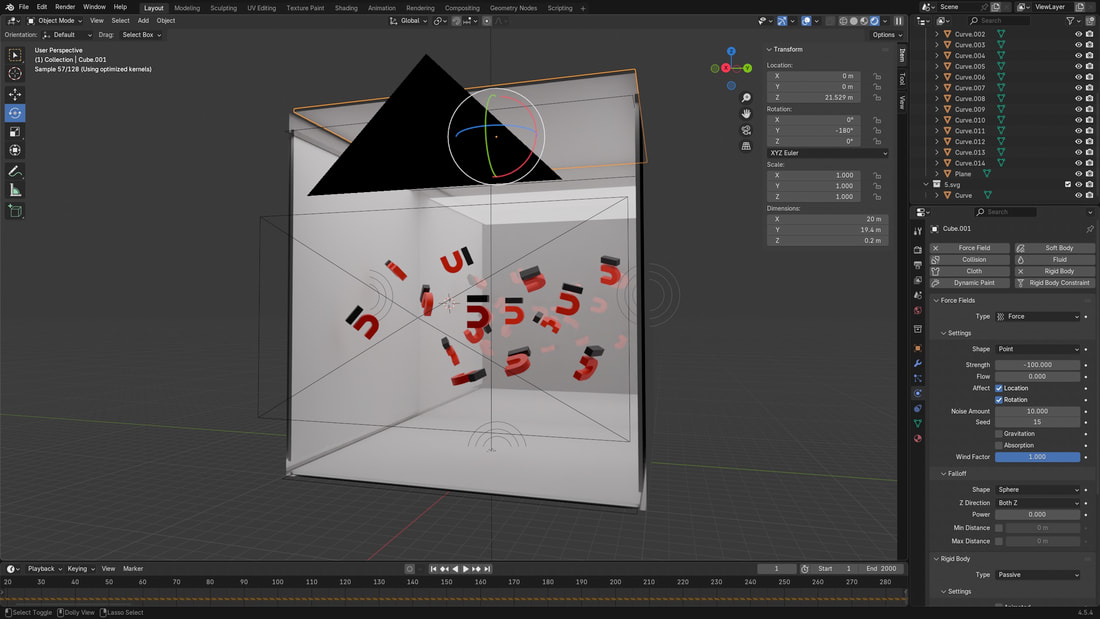
Task: Click the Rigid Body Constraint button
Action: pos(1055,283)
